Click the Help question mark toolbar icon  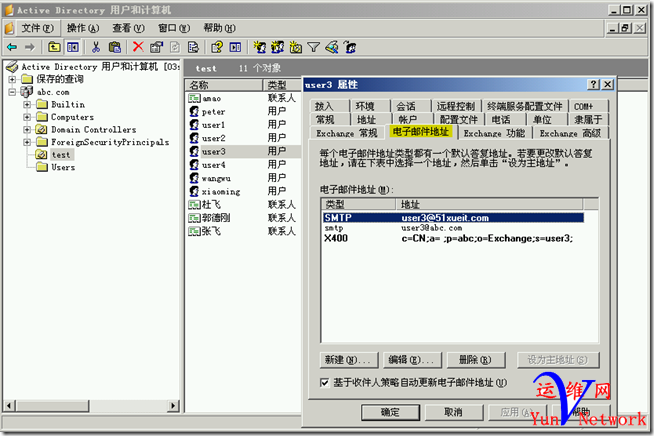click(217, 48)
